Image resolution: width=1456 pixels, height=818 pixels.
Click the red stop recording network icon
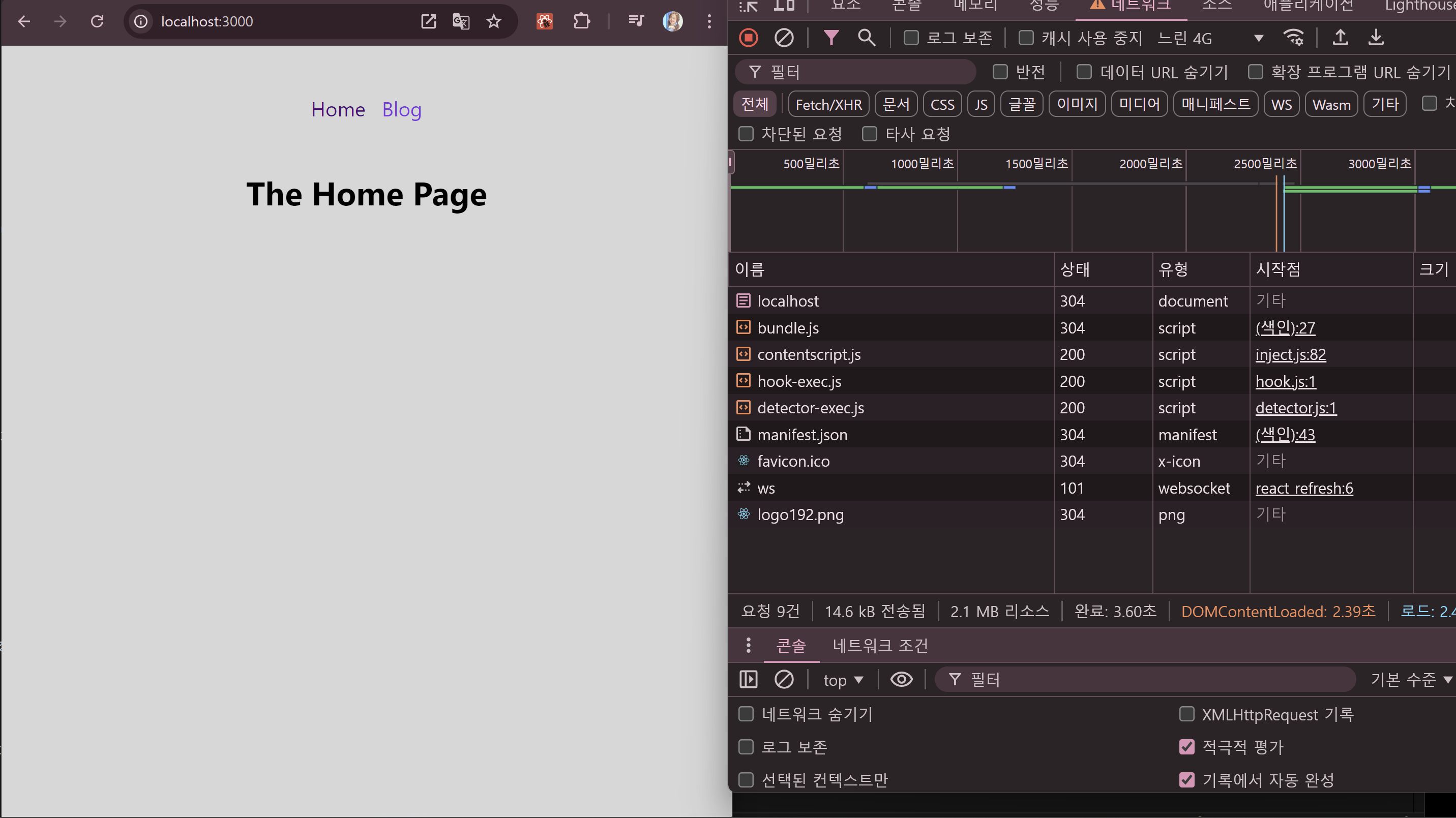[x=749, y=38]
